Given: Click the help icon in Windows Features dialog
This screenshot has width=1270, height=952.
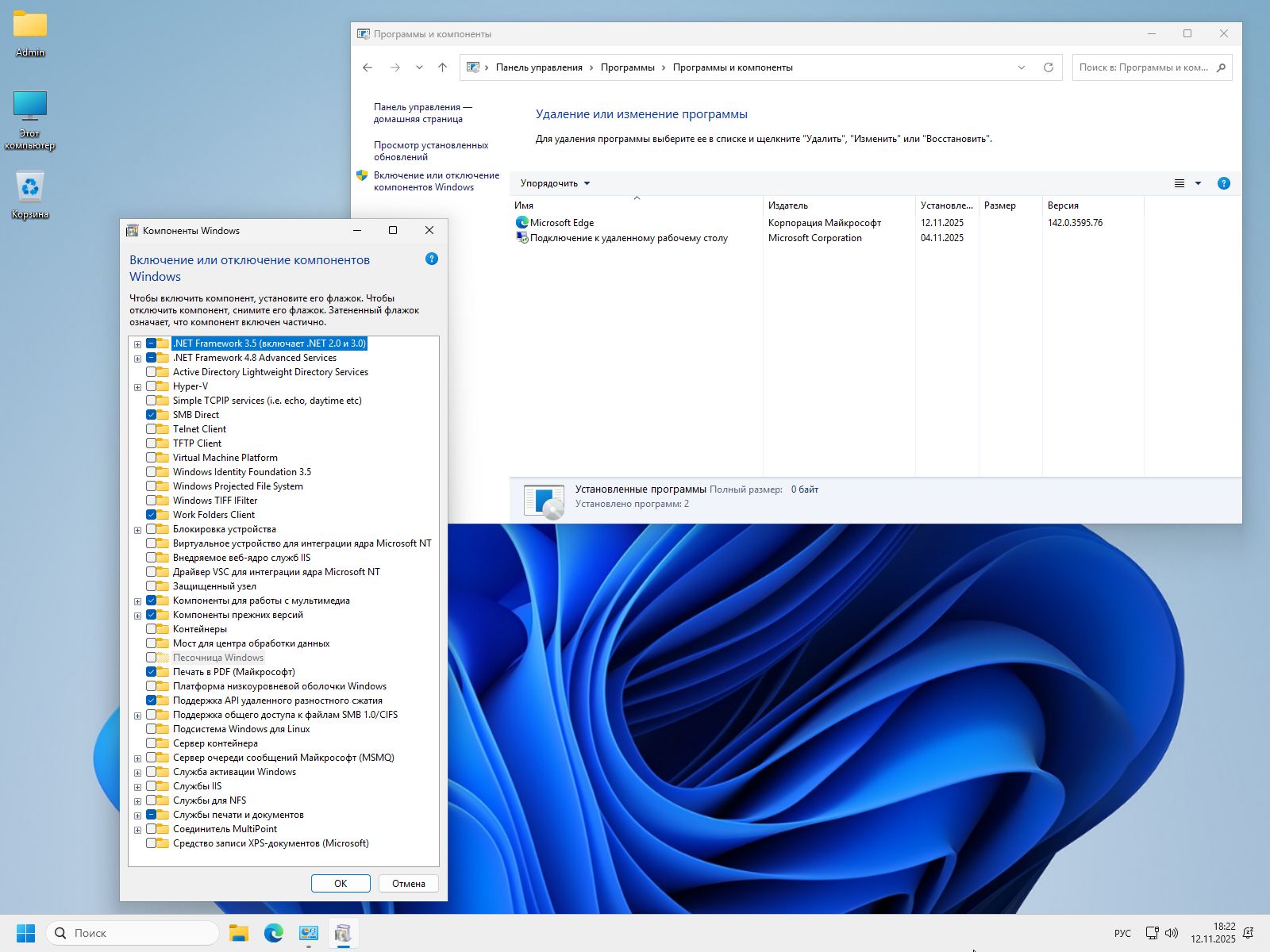Looking at the screenshot, I should pos(432,259).
